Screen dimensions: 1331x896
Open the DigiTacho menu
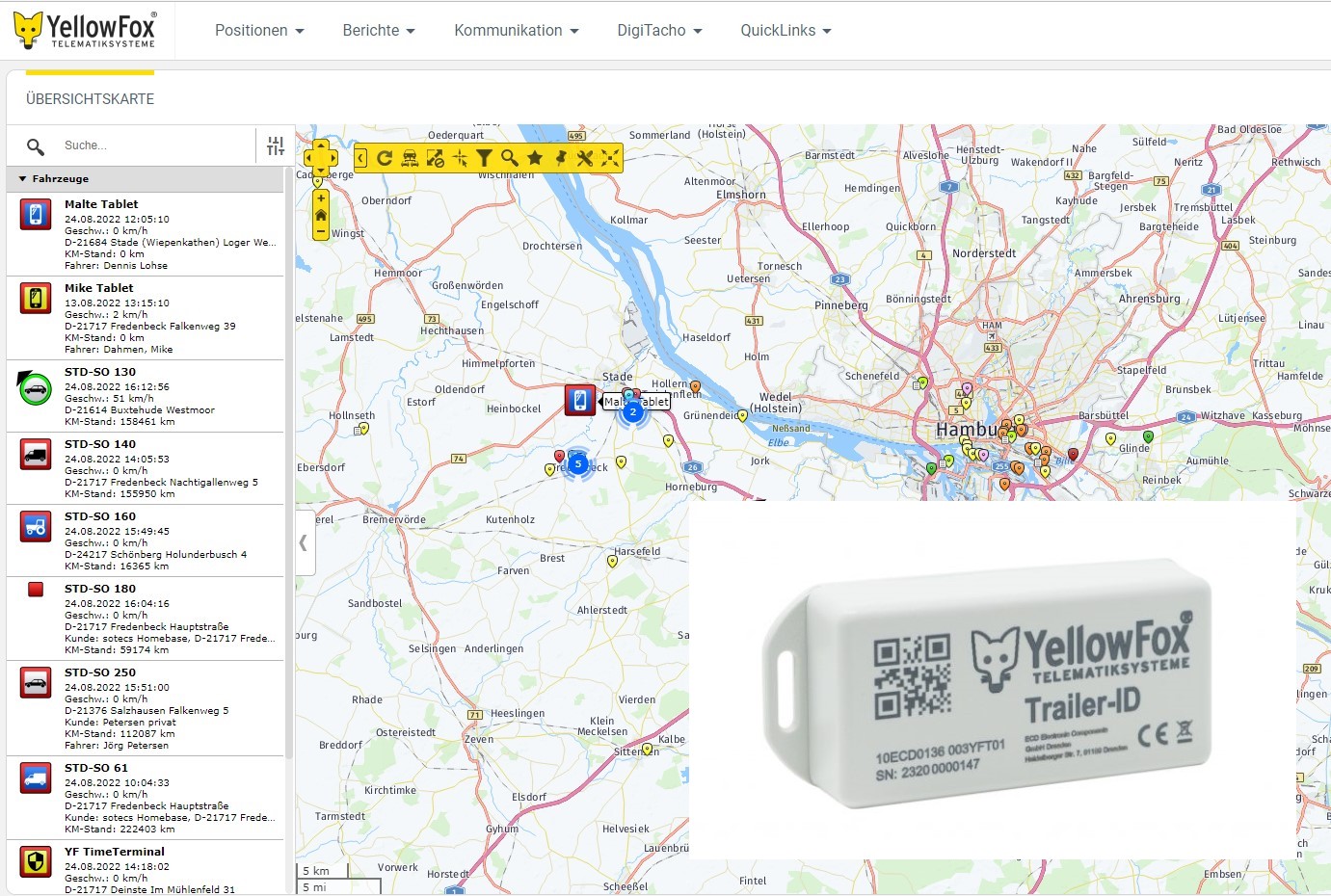[659, 30]
